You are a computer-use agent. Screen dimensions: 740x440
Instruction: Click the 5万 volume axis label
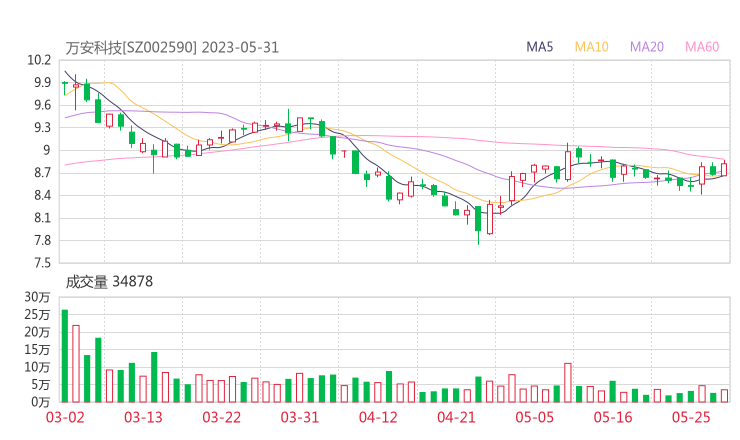[41, 385]
